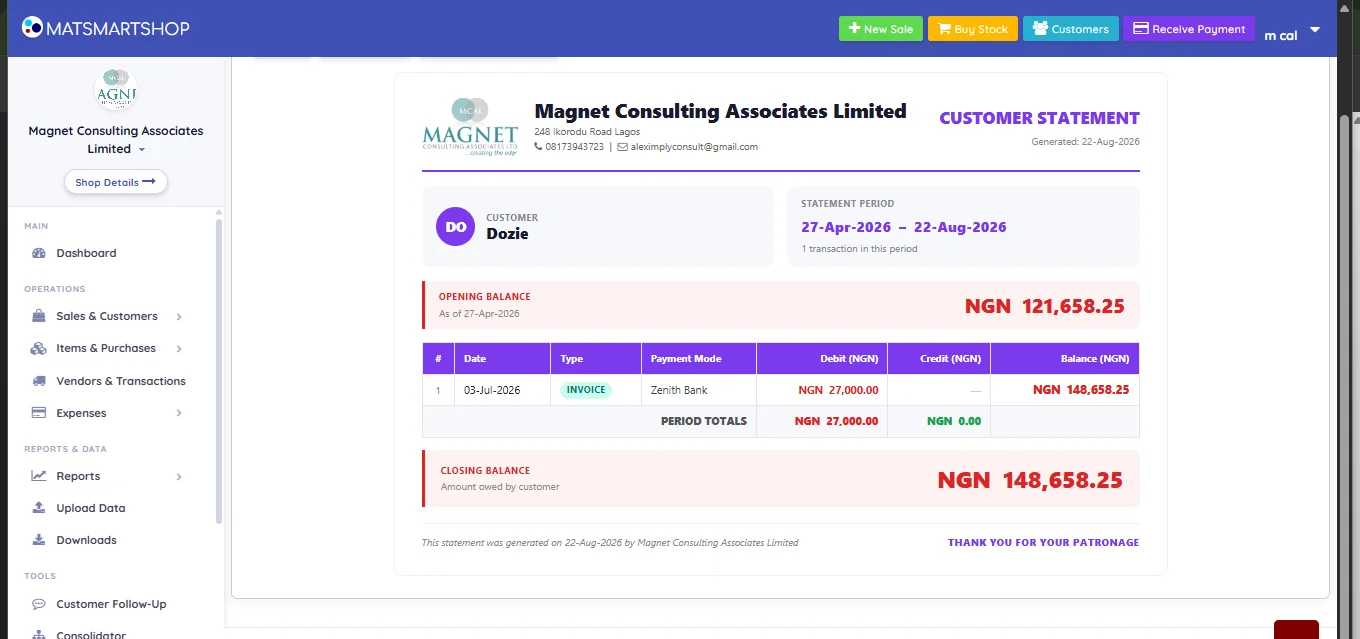Click the sidebar shop logo thumbnail

tap(115, 90)
